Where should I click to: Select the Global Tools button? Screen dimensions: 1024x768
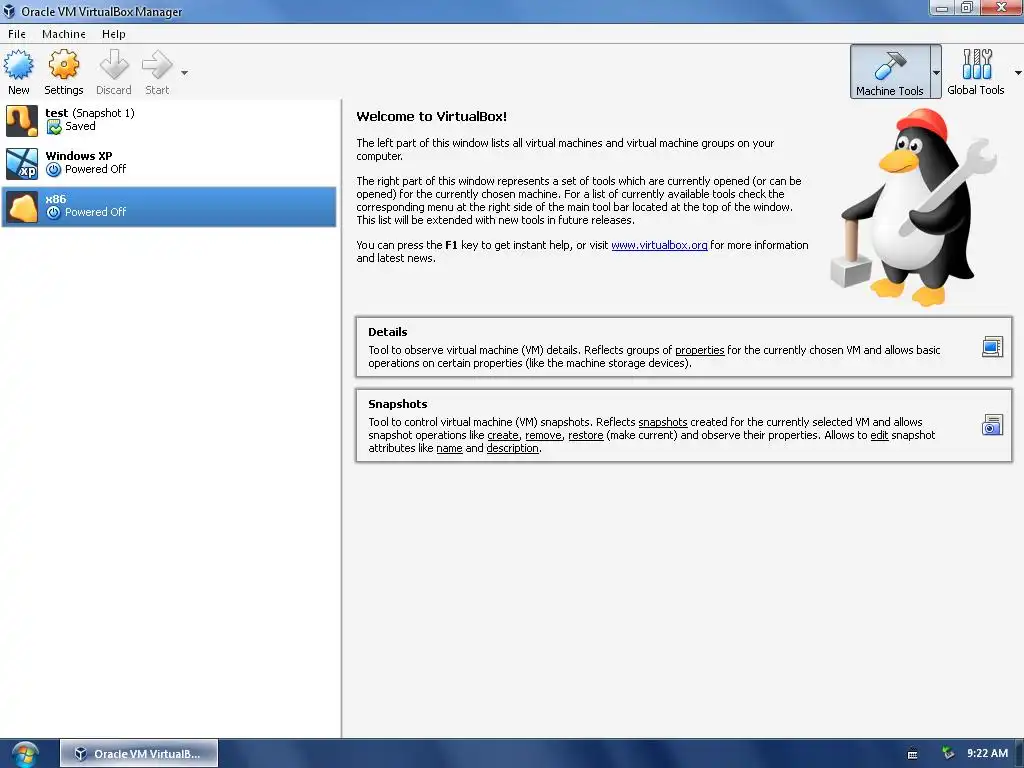(x=976, y=71)
